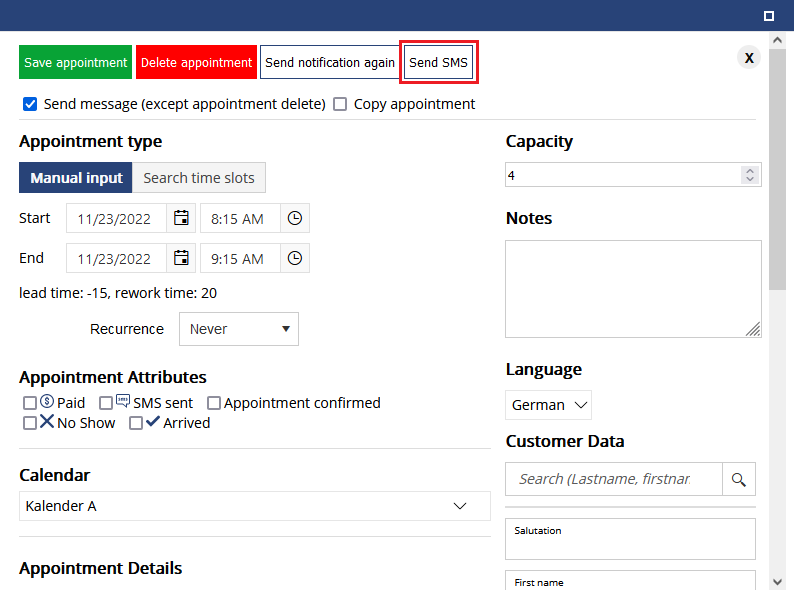Mark the appointment as No Show
The height and width of the screenshot is (595, 794).
[x=30, y=423]
